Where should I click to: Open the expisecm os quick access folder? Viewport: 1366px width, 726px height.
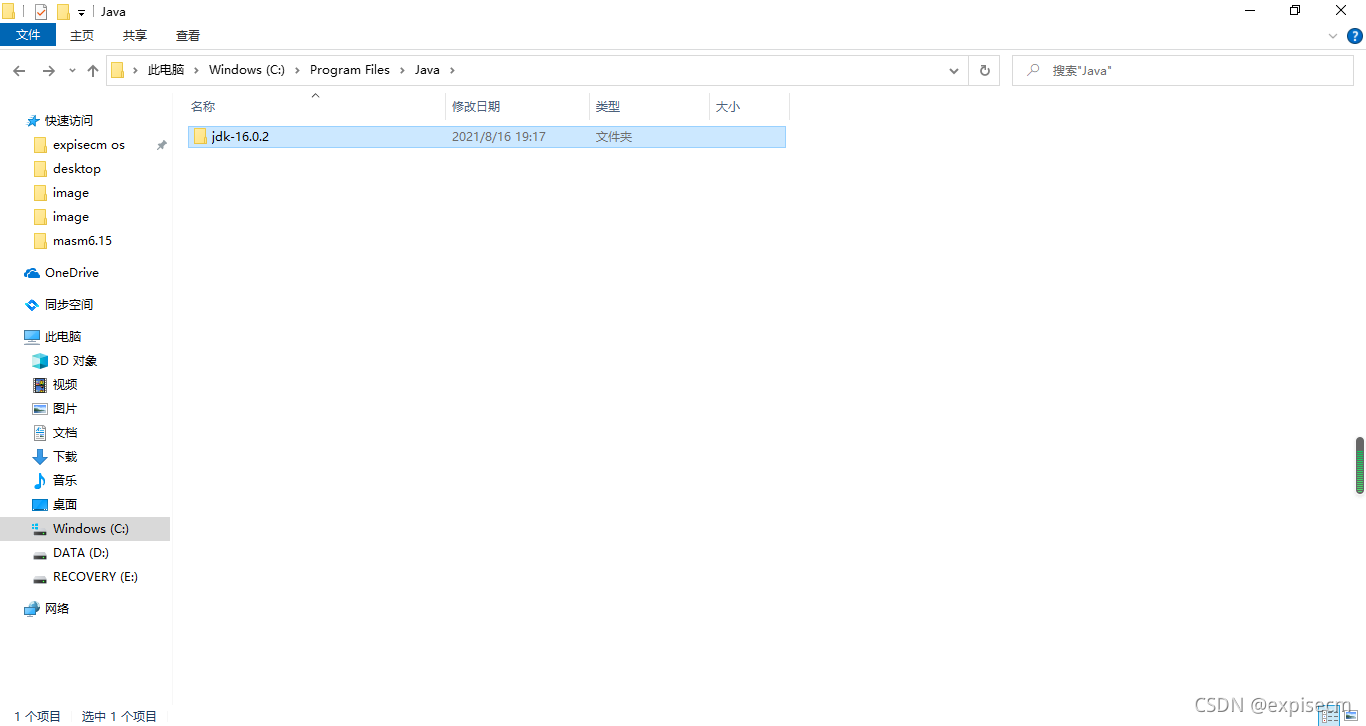coord(89,145)
